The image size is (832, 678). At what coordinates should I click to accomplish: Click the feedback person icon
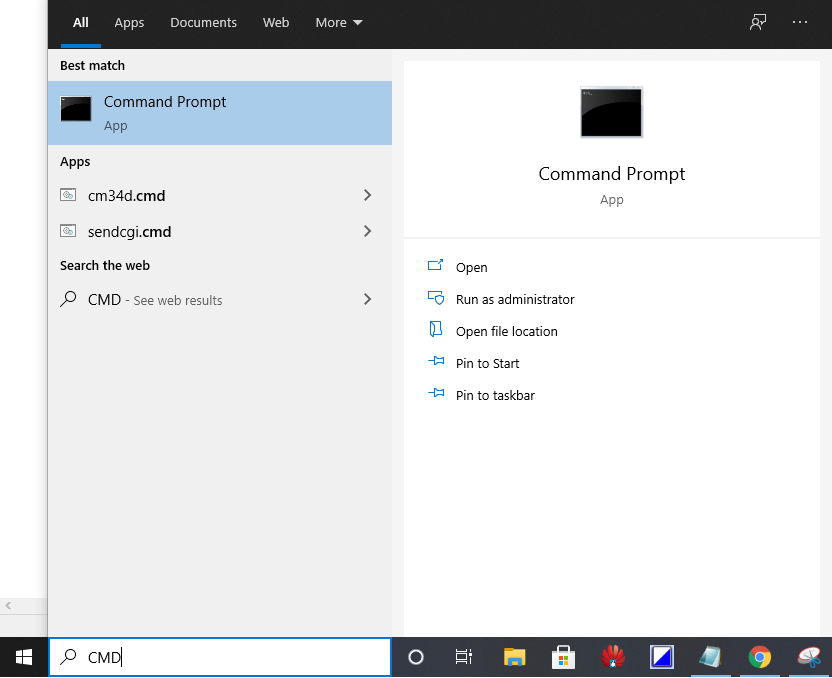pyautogui.click(x=758, y=22)
